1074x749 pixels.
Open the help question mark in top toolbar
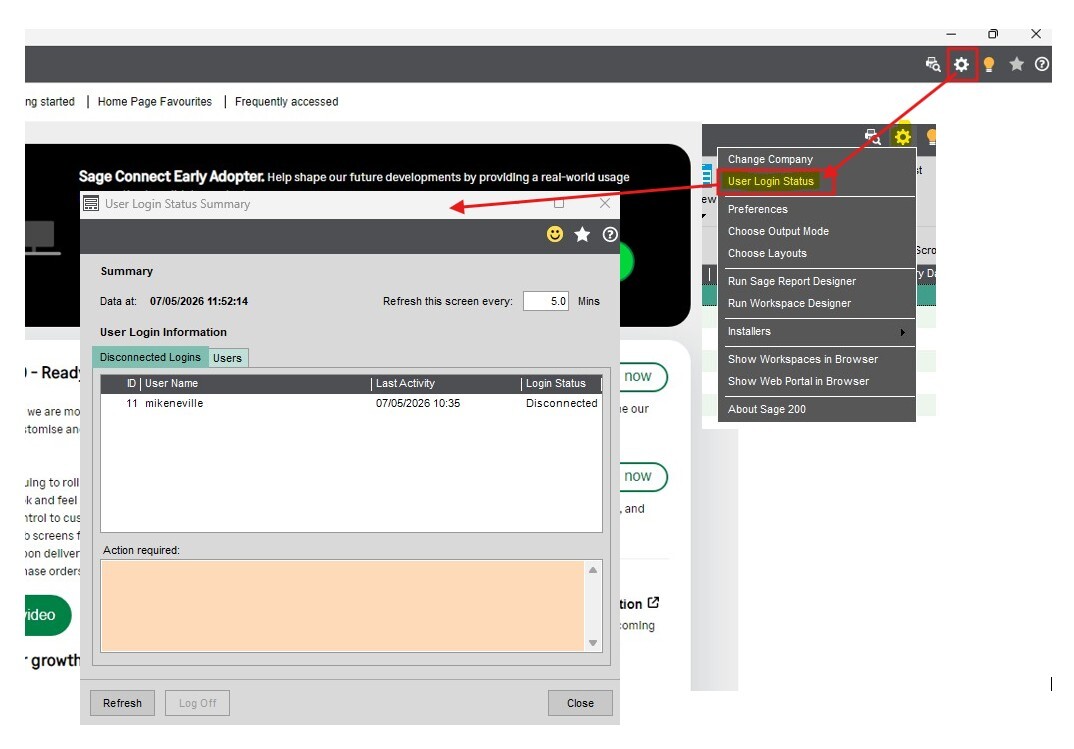click(x=1042, y=64)
